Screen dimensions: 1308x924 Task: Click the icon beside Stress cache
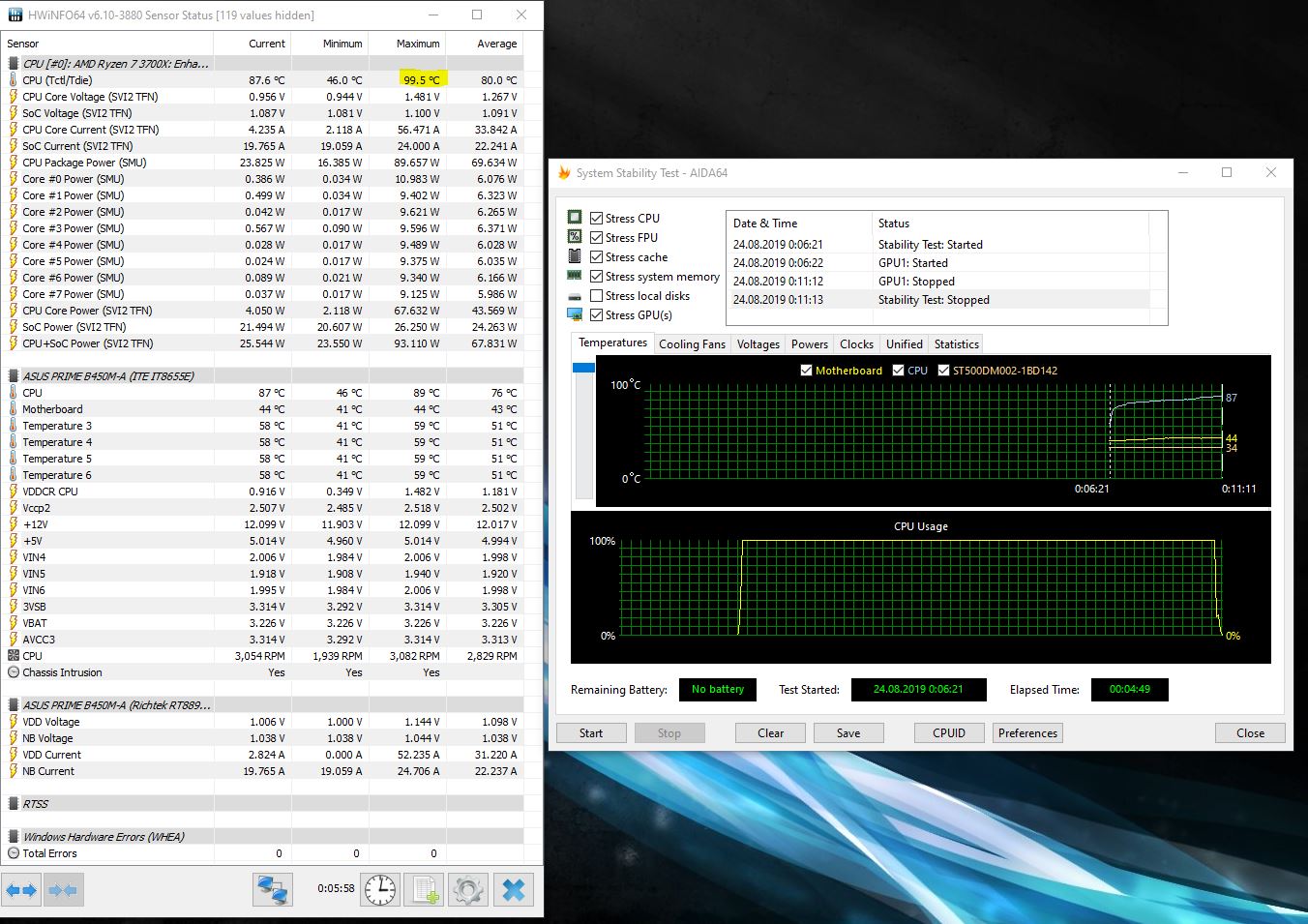(x=575, y=256)
